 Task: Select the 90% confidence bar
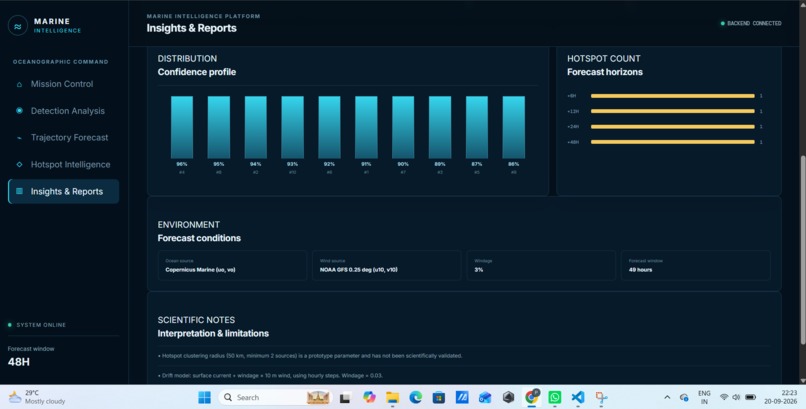click(403, 127)
